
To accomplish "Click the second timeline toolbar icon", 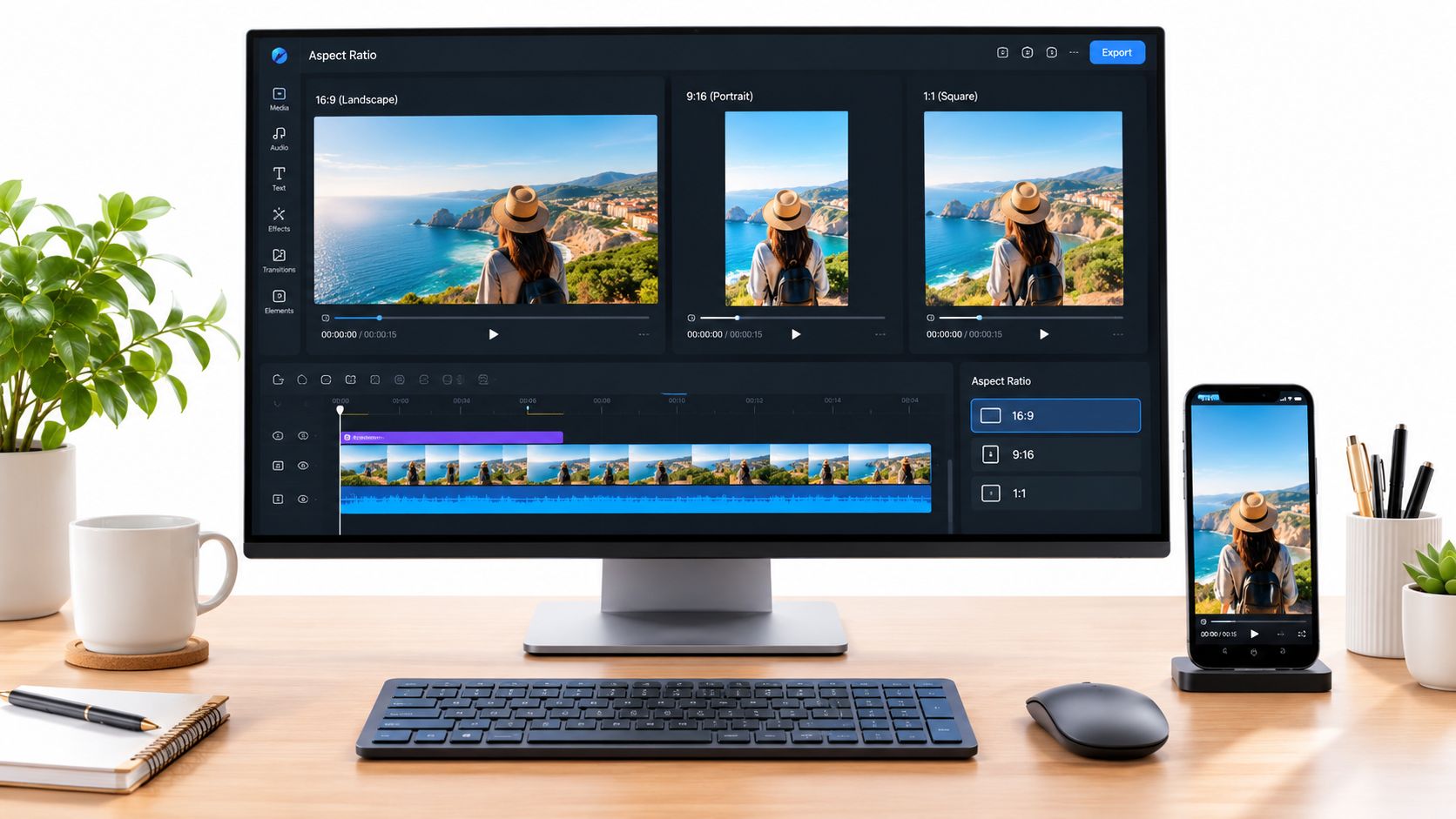I will point(302,379).
